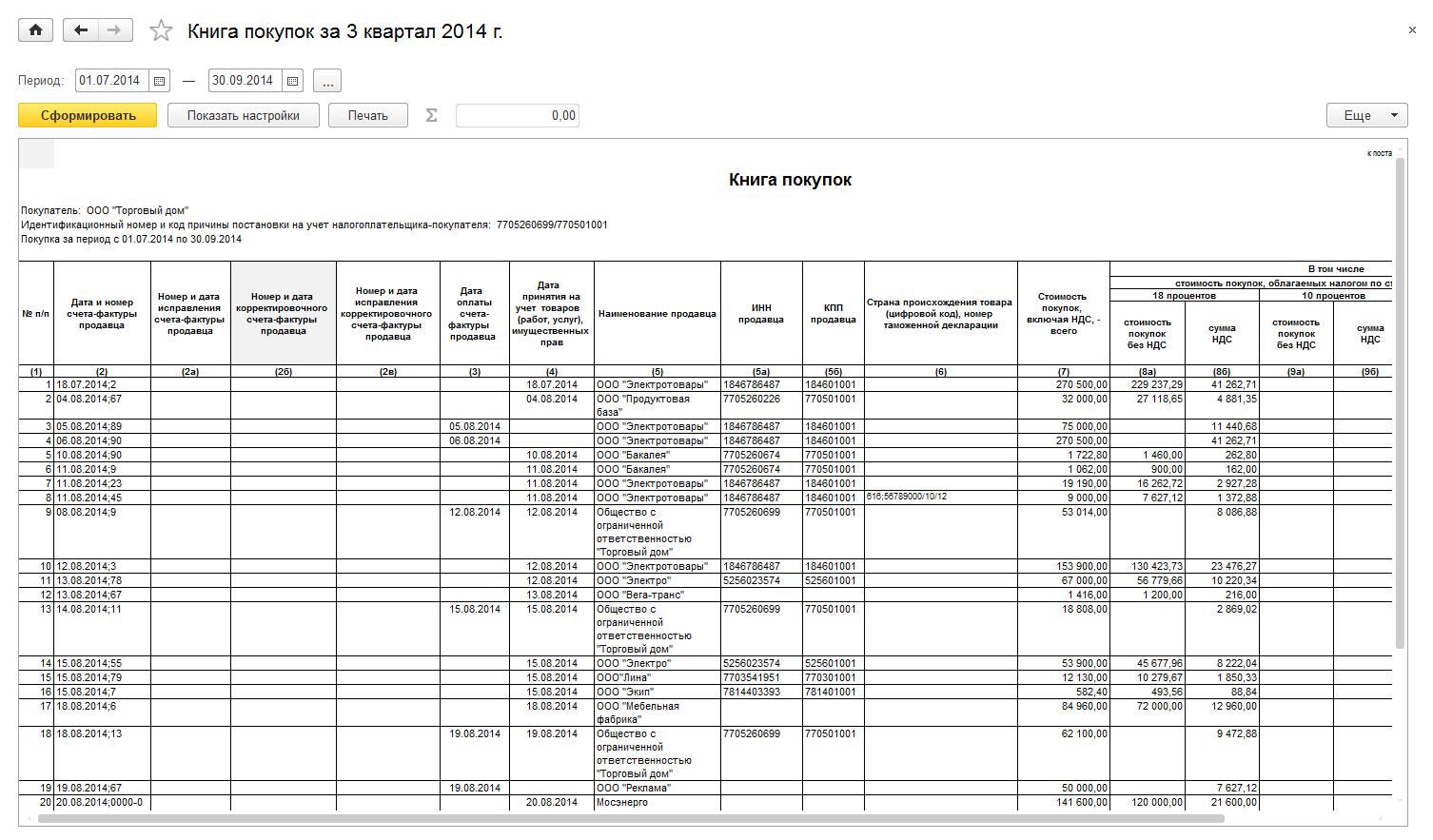Click the sum value field showing 0,00

tap(517, 115)
